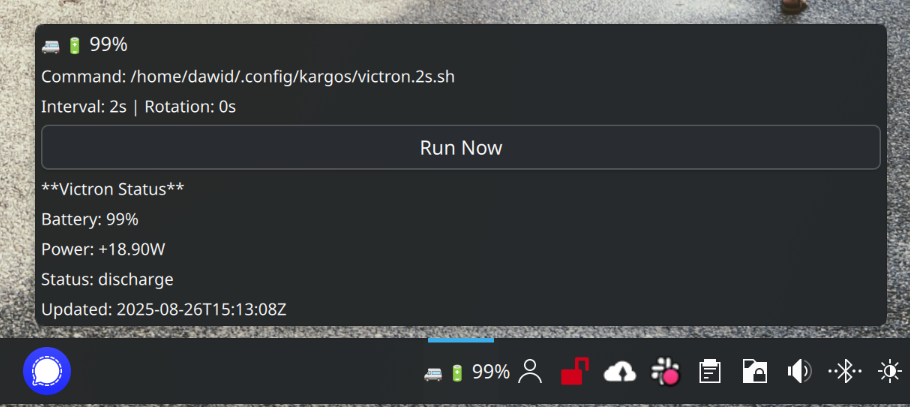The width and height of the screenshot is (910, 407).
Task: Click the van emoji in the popup header
Action: pyautogui.click(x=50, y=46)
